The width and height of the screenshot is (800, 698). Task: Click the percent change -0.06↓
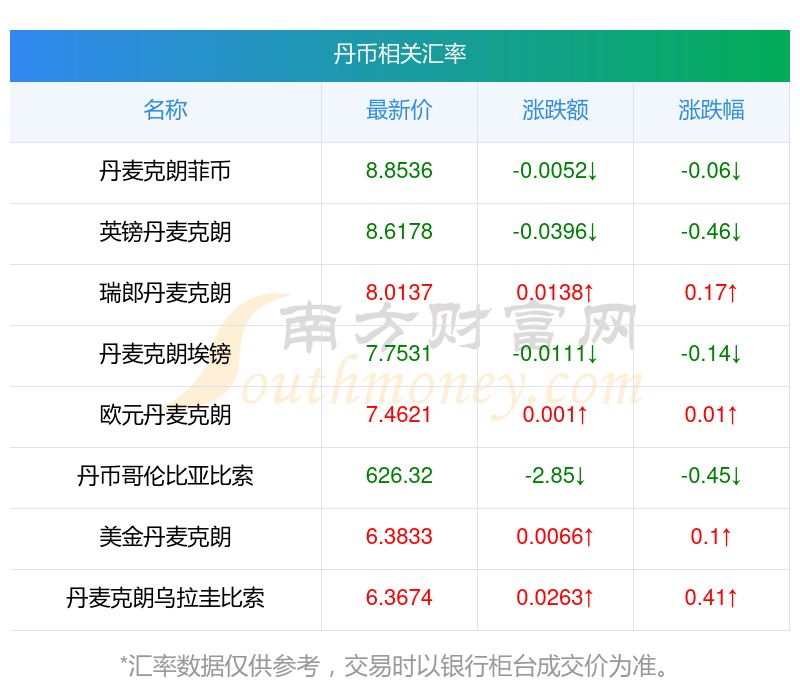coord(711,171)
